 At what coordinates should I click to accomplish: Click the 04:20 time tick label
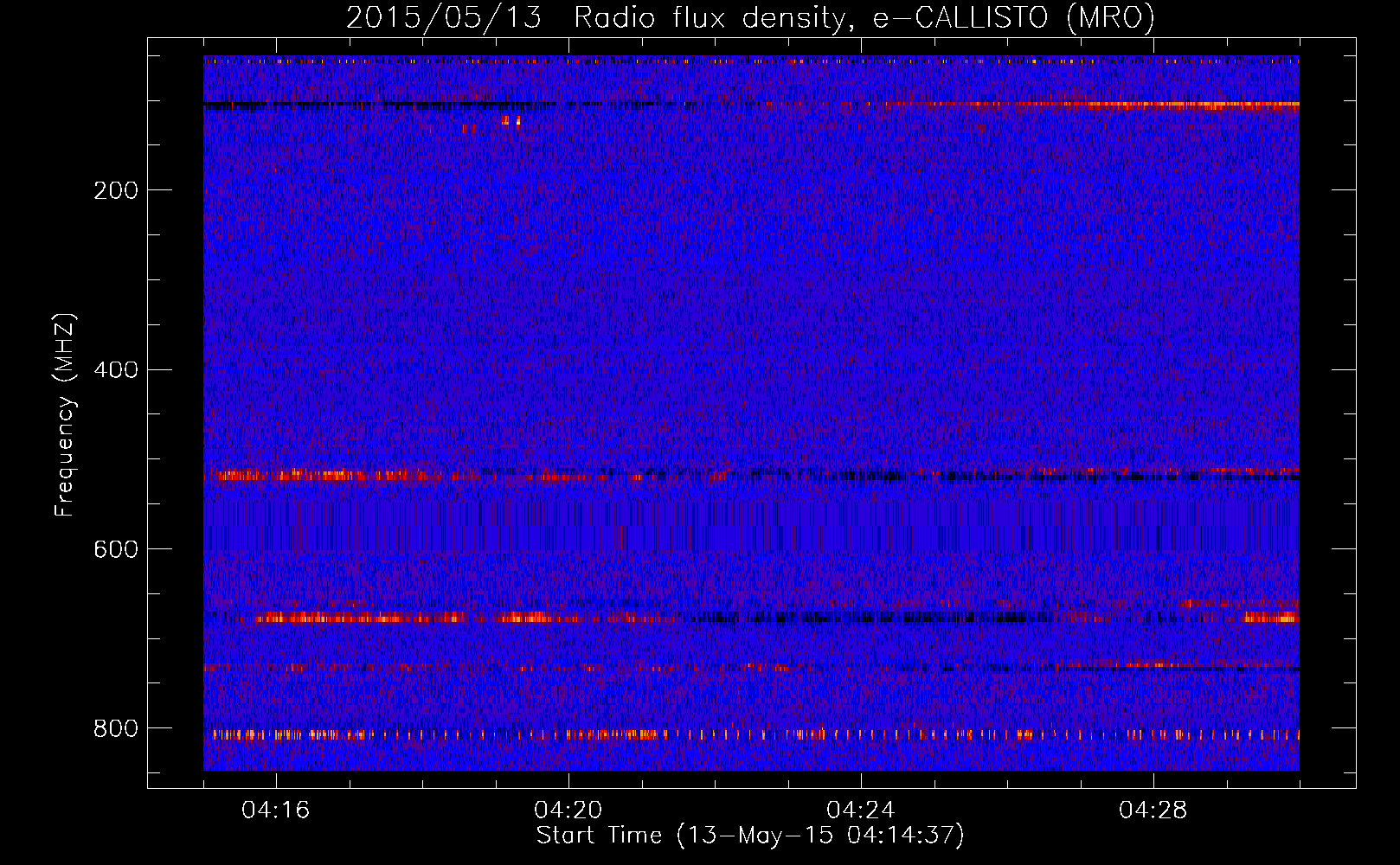click(x=568, y=811)
